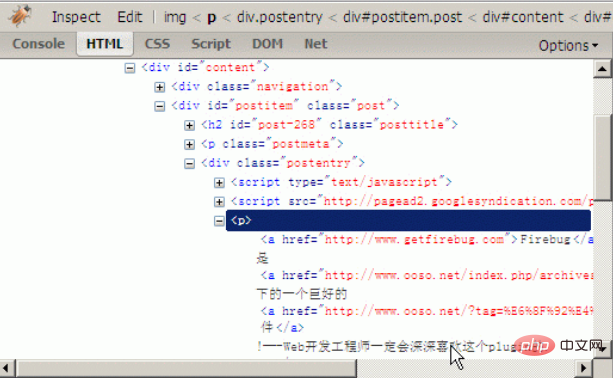Viewport: 613px width, 378px height.
Task: Switch to the Console tab
Action: pyautogui.click(x=38, y=43)
